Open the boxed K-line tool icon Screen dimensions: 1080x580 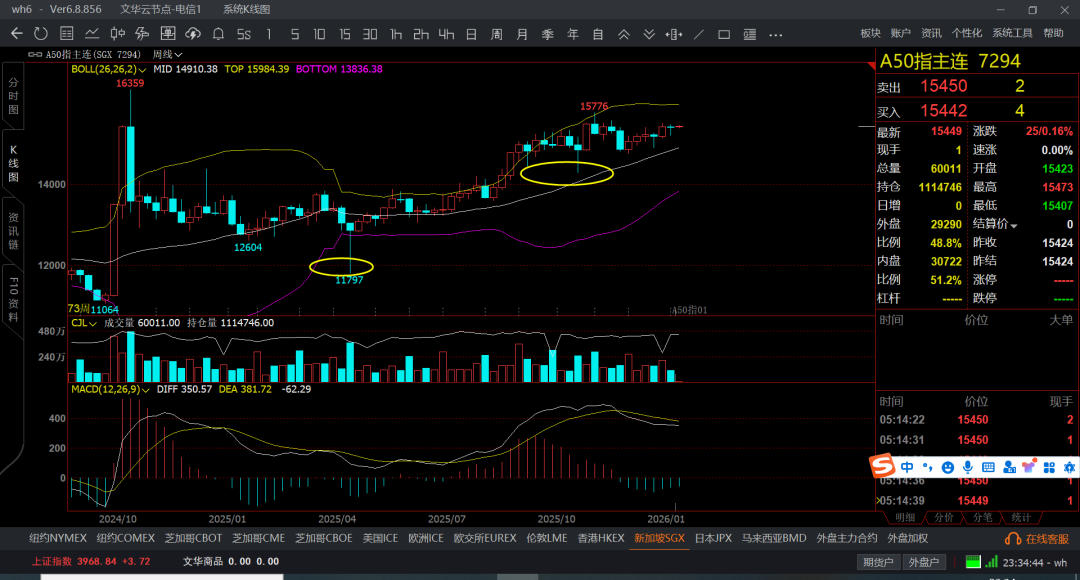point(167,34)
